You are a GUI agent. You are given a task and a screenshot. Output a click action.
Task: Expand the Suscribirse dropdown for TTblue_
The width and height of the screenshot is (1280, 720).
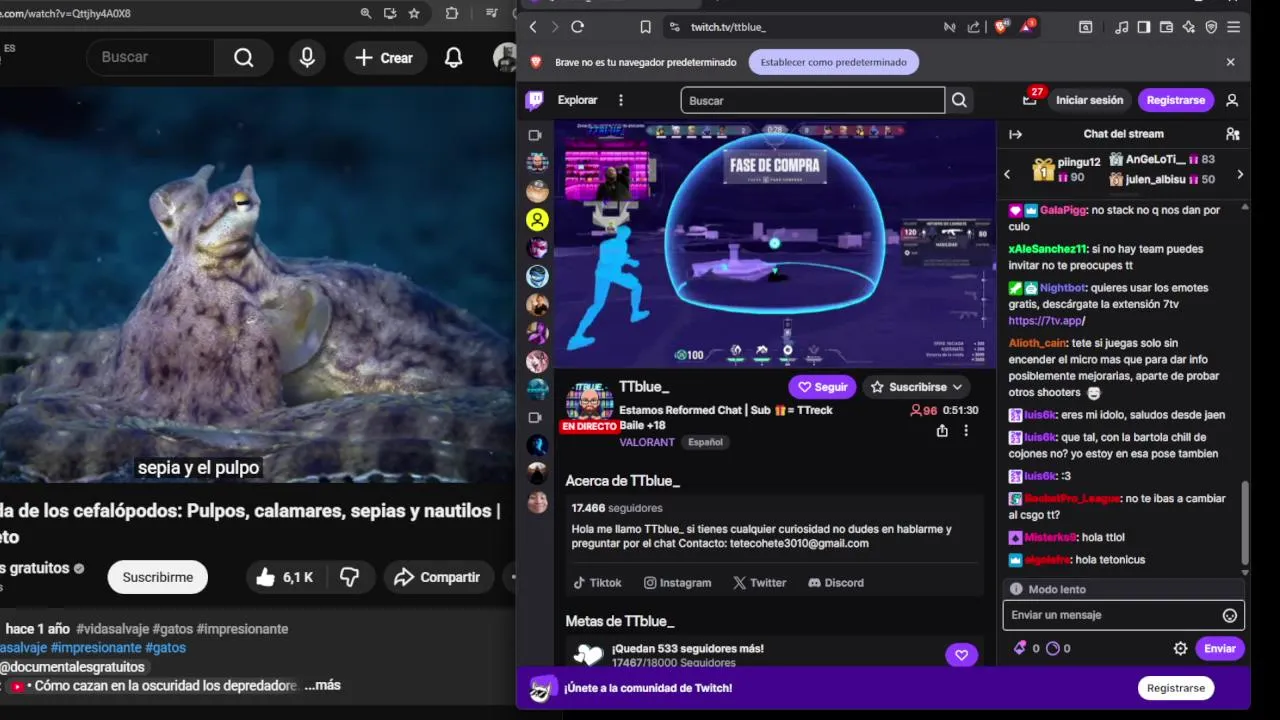point(917,387)
